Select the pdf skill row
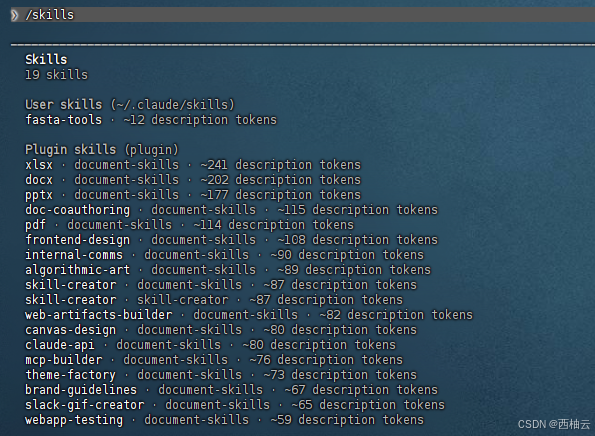 pos(189,225)
